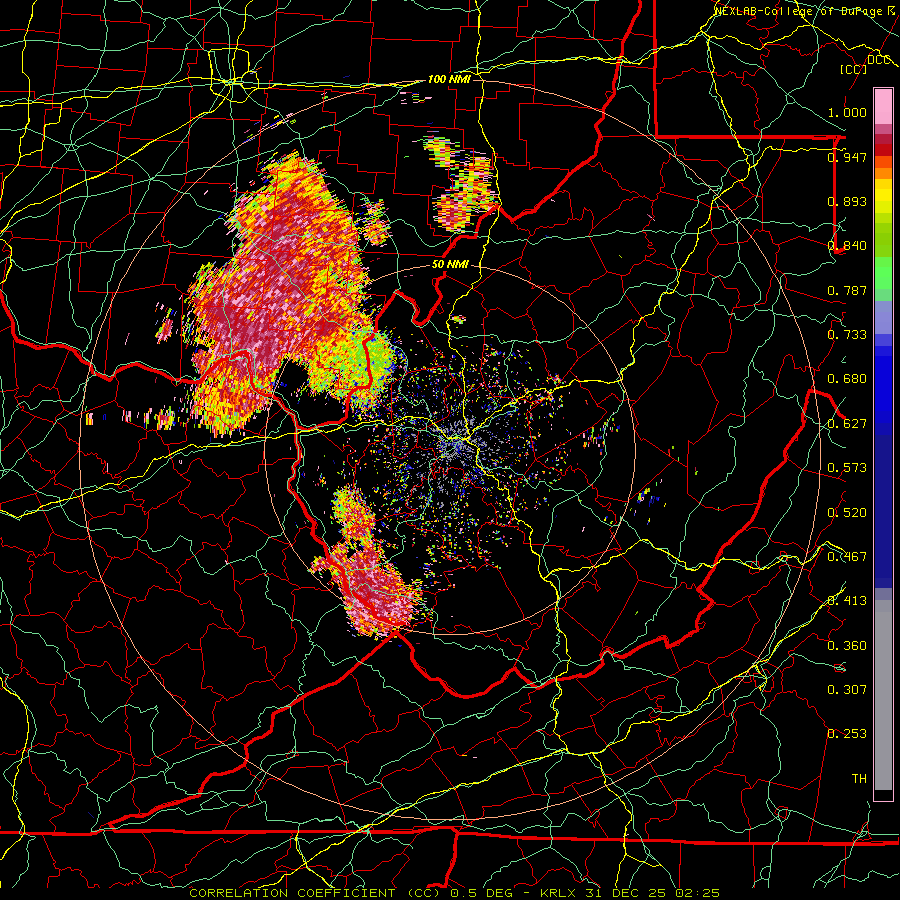Click the light pink segment of the color bar

click(883, 107)
